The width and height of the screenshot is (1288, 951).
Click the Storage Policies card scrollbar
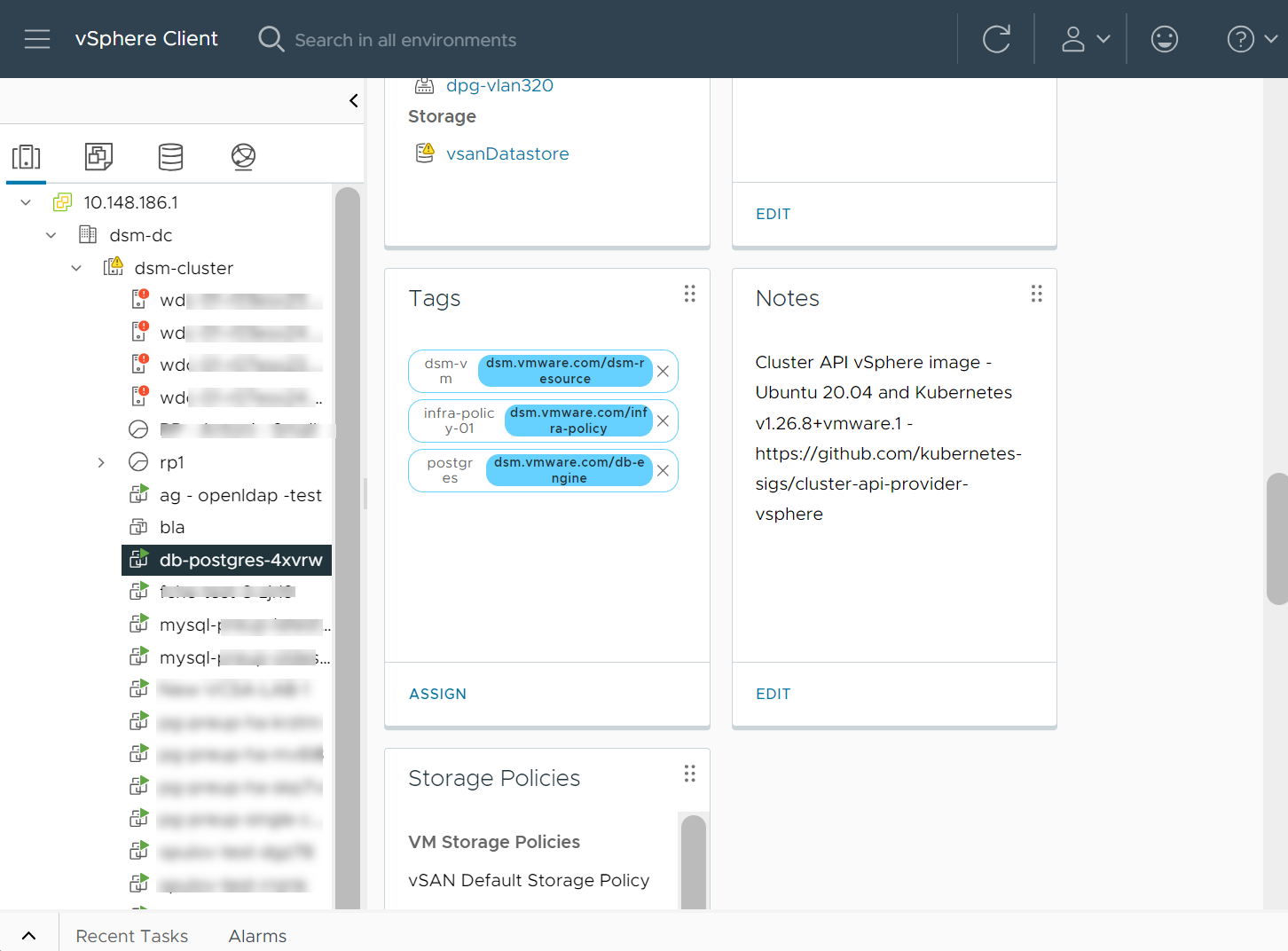click(694, 861)
